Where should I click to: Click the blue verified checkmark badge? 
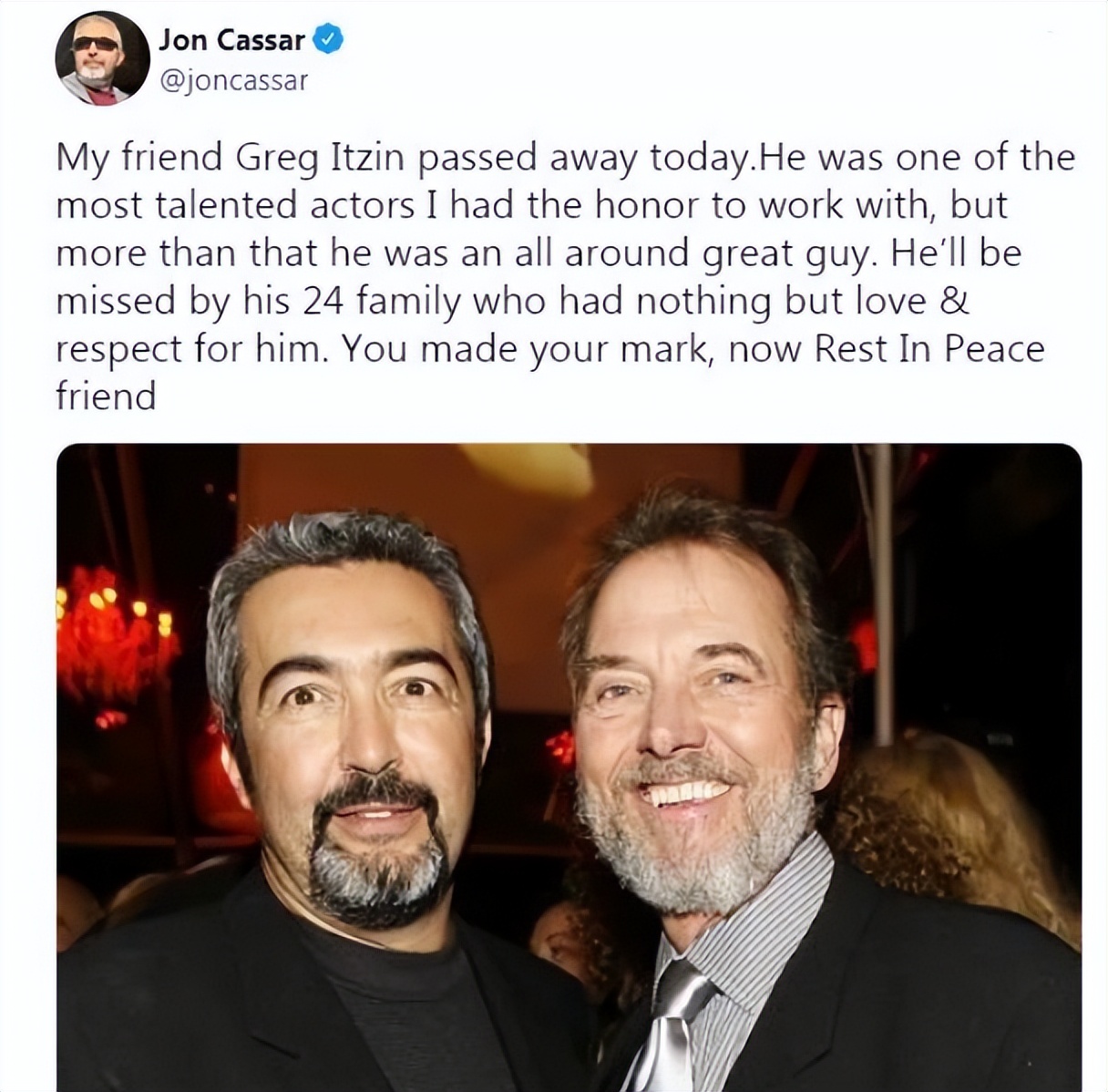pos(328,39)
